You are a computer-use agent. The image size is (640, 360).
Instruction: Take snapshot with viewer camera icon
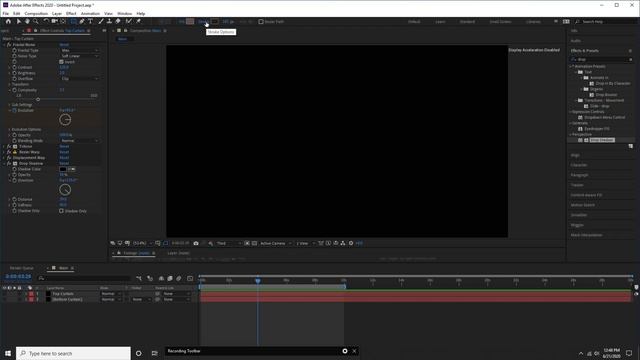click(x=196, y=243)
